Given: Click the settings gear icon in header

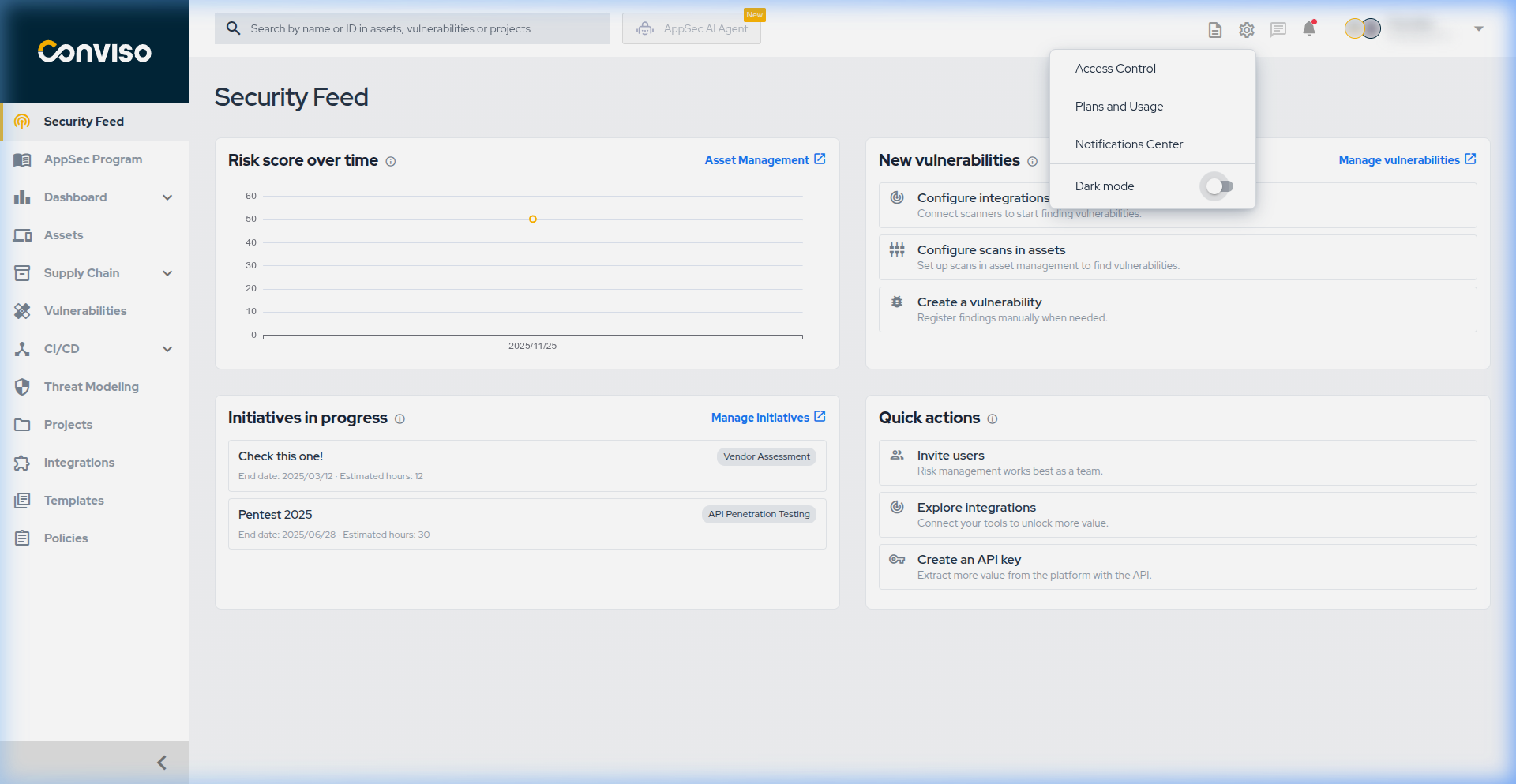Looking at the screenshot, I should click(x=1246, y=30).
